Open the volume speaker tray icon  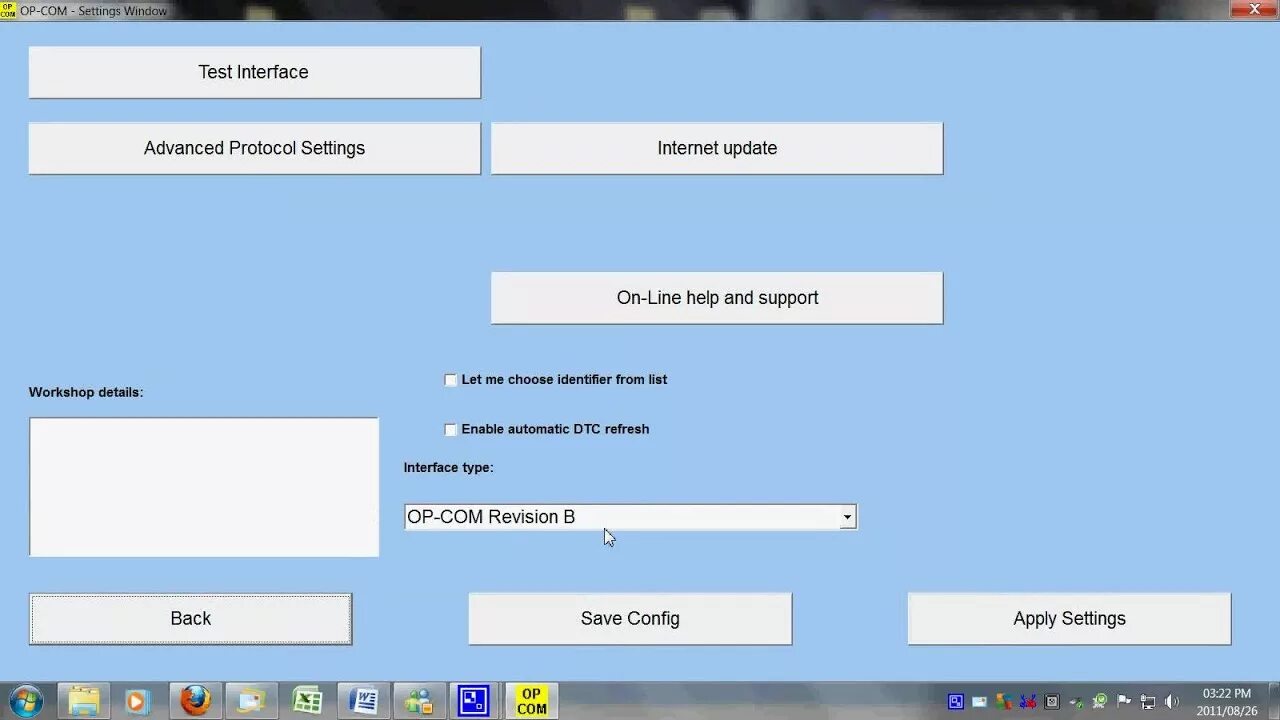pos(1172,702)
